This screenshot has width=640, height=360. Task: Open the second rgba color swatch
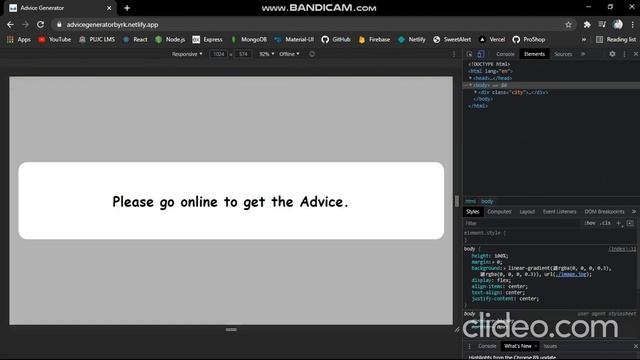[482, 274]
